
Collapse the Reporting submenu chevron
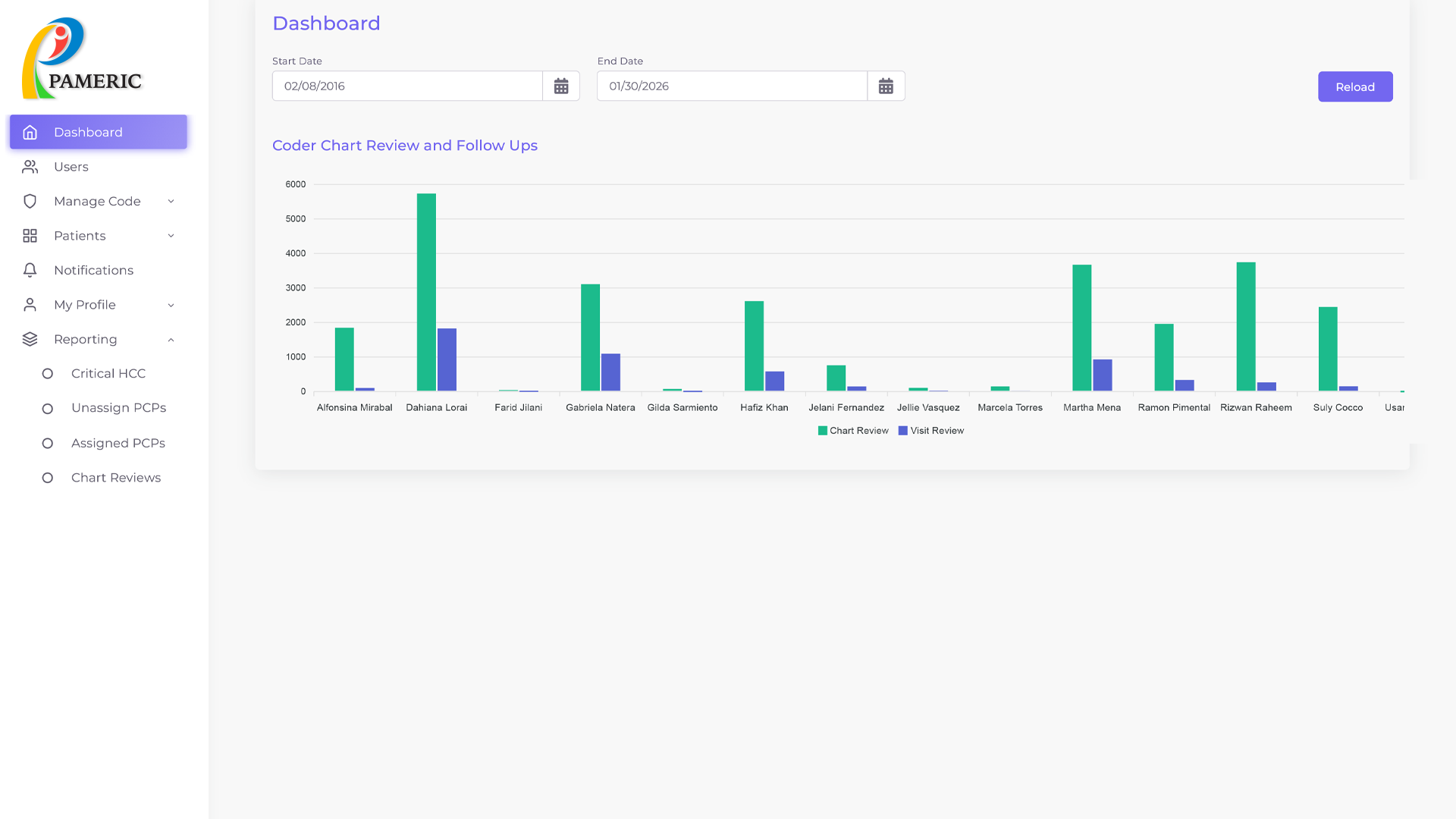(171, 340)
